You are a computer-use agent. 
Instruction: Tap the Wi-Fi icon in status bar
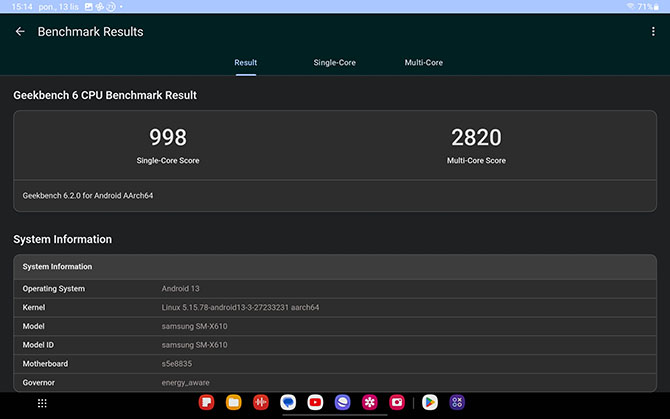[x=630, y=6]
